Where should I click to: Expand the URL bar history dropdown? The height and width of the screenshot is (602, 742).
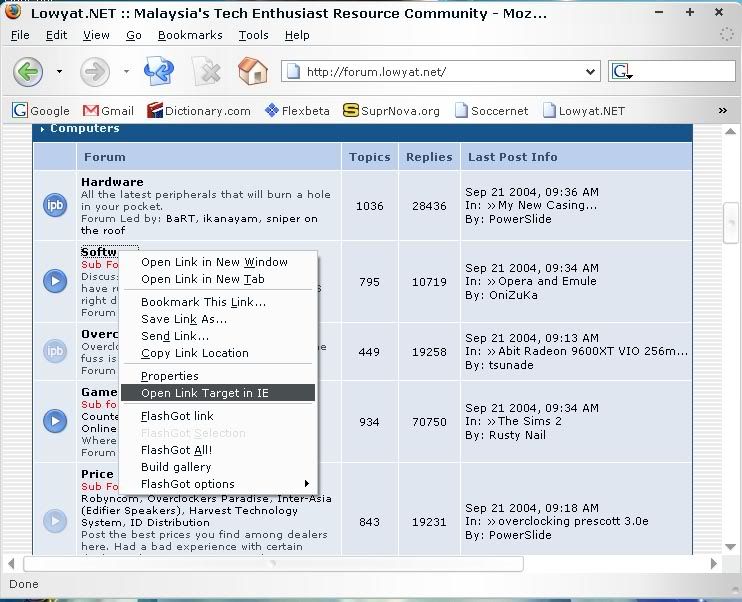click(x=590, y=72)
